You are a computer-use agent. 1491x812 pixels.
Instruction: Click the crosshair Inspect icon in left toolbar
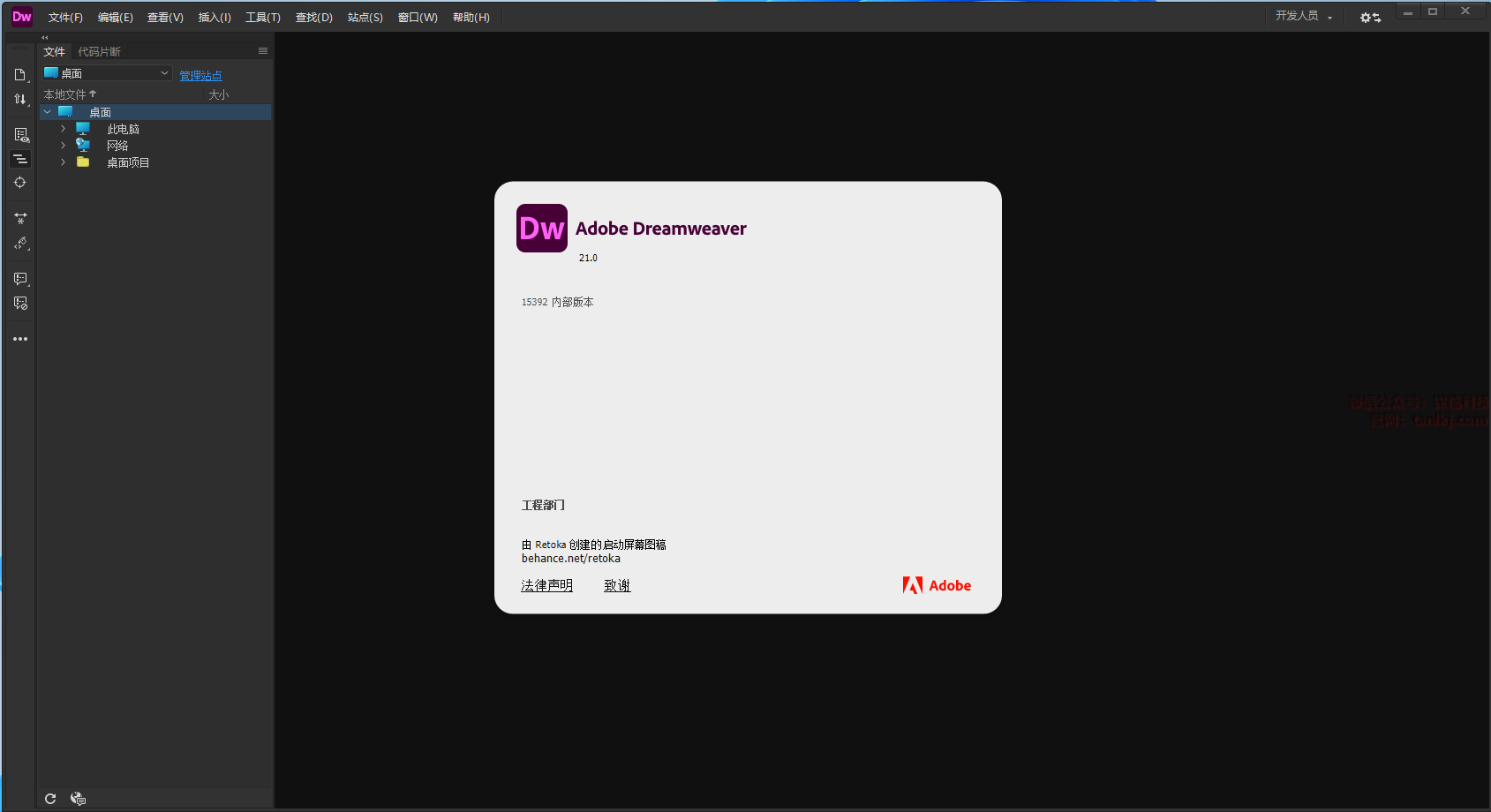(19, 183)
